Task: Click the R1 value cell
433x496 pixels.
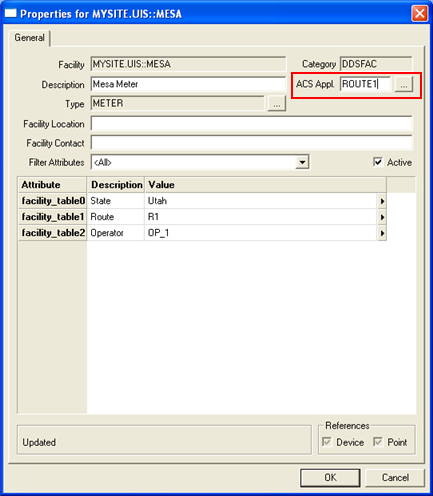Action: (261, 217)
